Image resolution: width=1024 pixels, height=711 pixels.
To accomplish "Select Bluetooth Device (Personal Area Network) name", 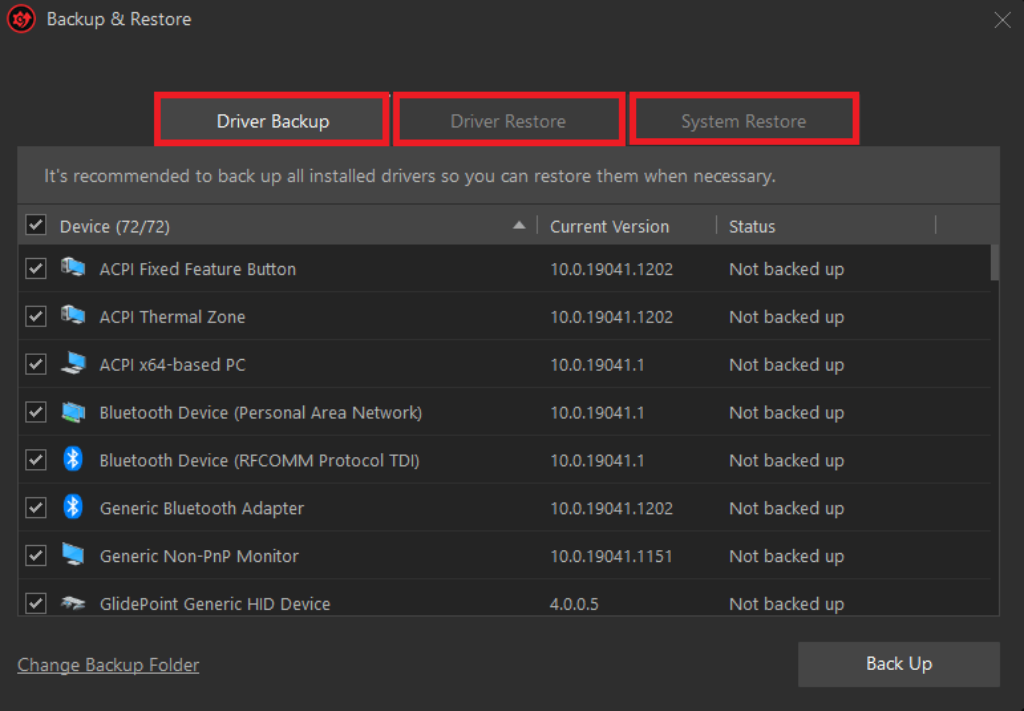I will tap(261, 413).
